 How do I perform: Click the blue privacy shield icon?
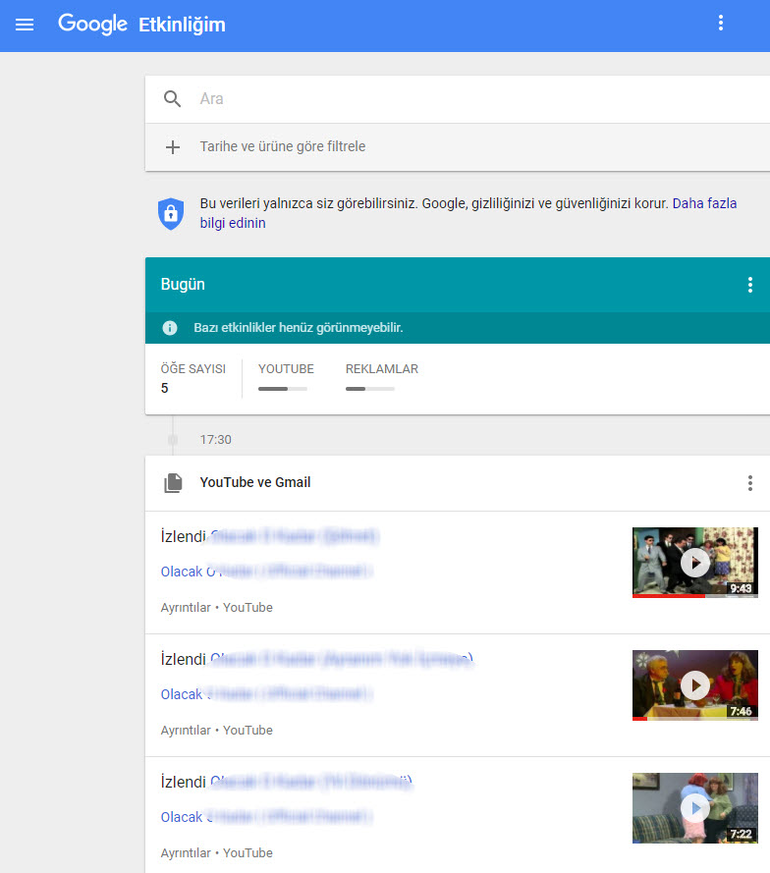(x=171, y=213)
